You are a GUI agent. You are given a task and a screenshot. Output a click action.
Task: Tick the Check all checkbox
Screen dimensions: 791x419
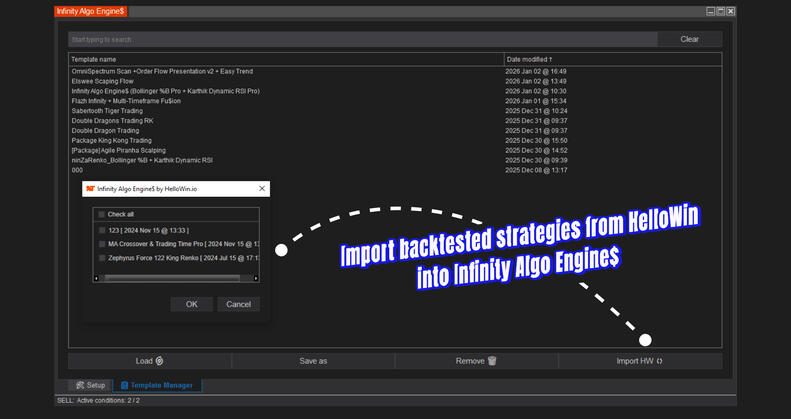[x=101, y=214]
